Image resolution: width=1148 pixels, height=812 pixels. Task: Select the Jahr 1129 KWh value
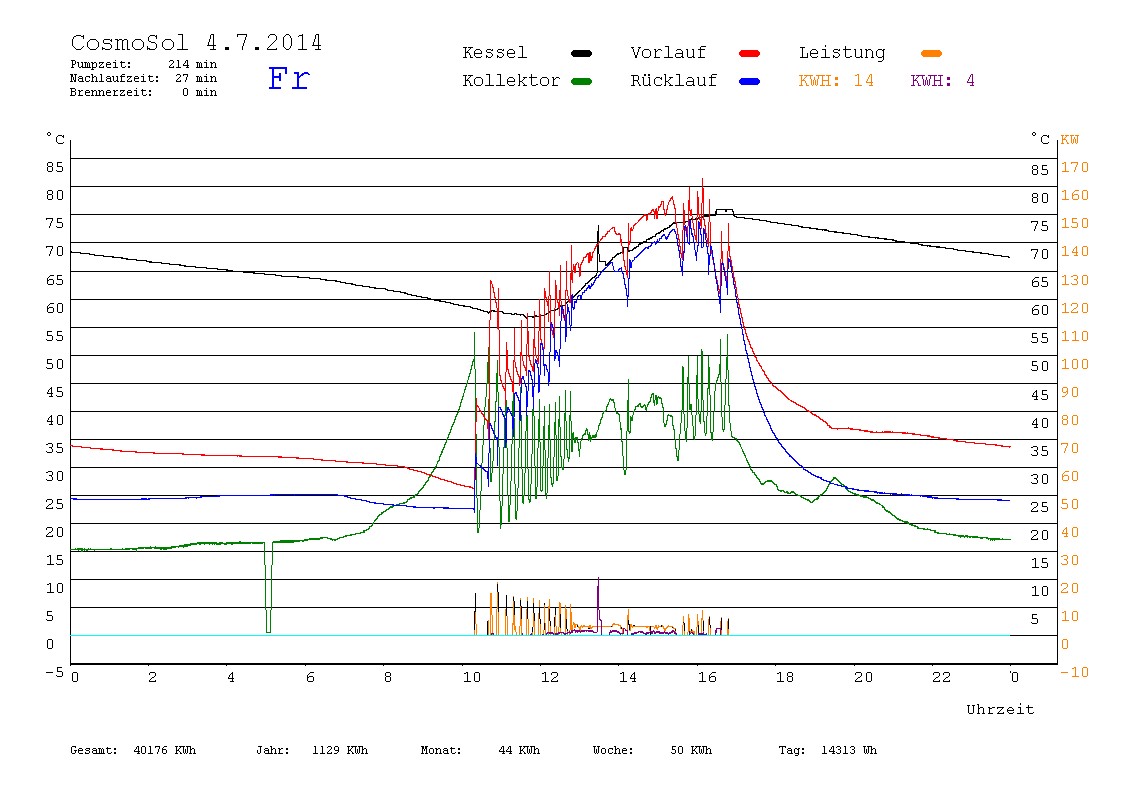pos(312,750)
